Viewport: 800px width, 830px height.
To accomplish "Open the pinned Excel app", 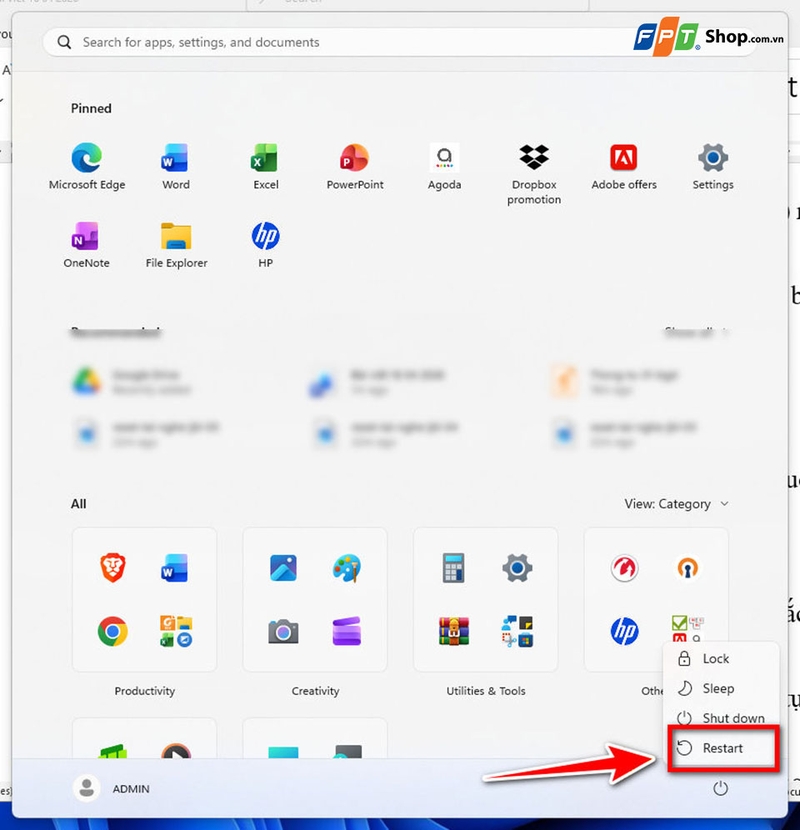I will 265,166.
